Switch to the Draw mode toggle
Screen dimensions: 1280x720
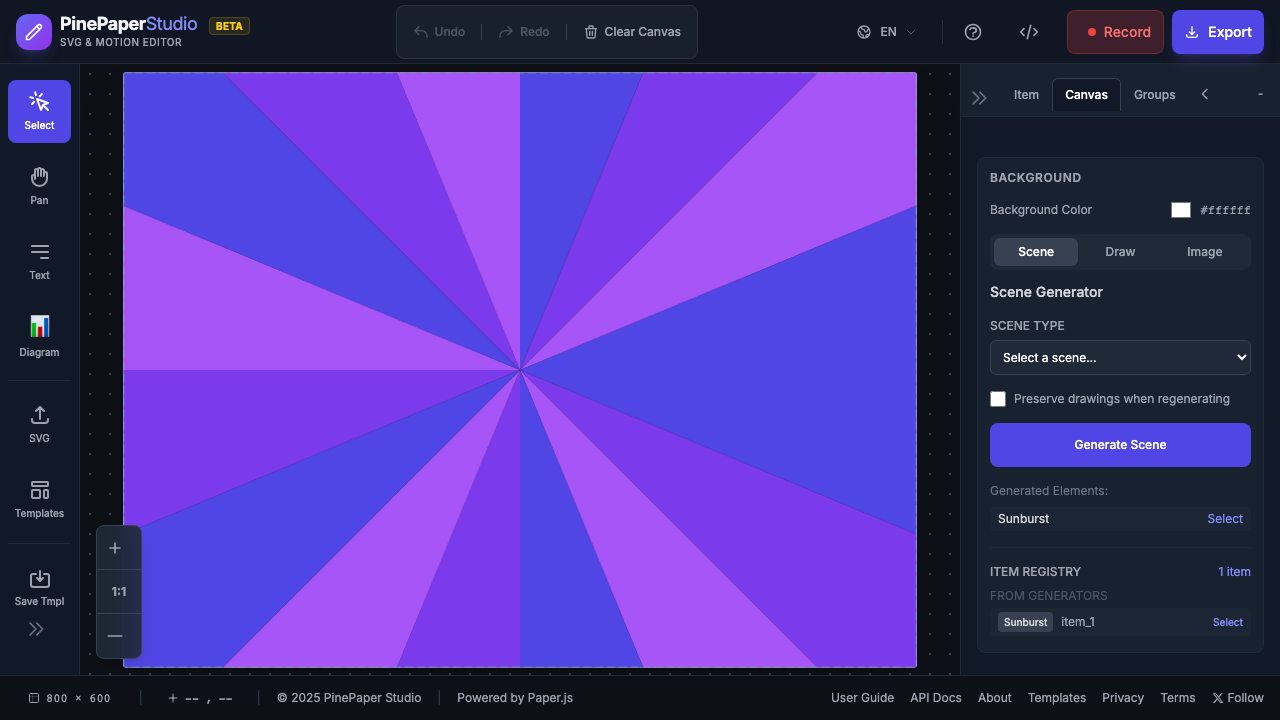point(1120,251)
